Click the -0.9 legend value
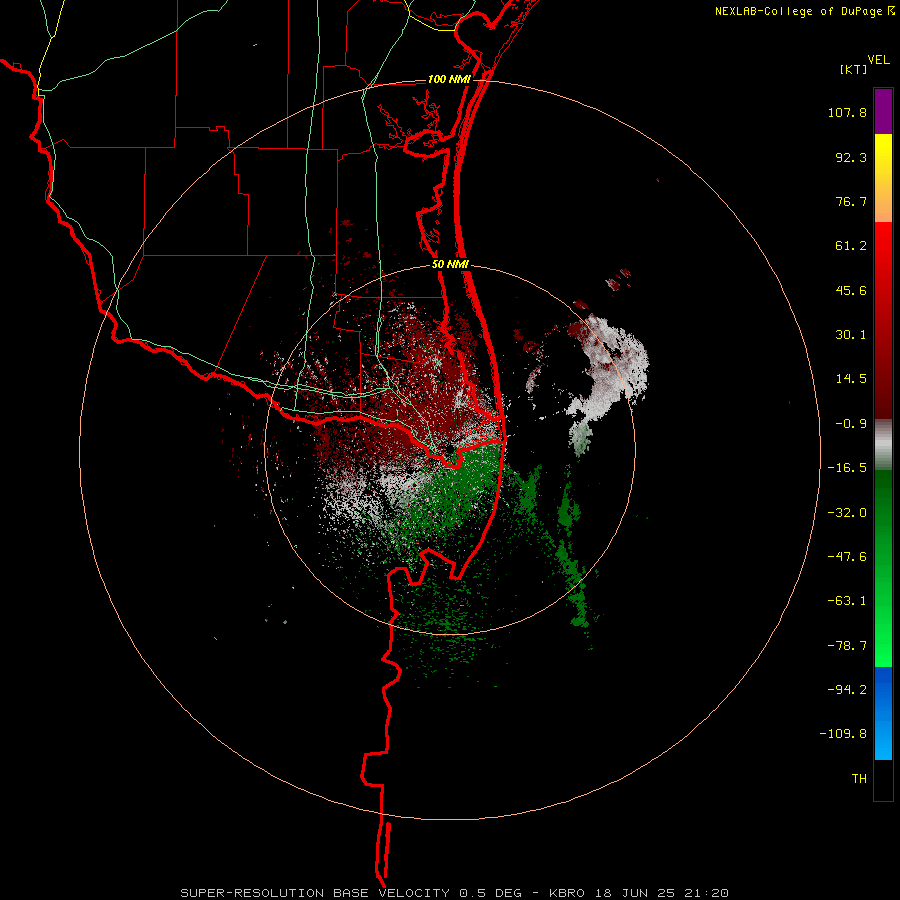The width and height of the screenshot is (900, 900). click(x=851, y=424)
